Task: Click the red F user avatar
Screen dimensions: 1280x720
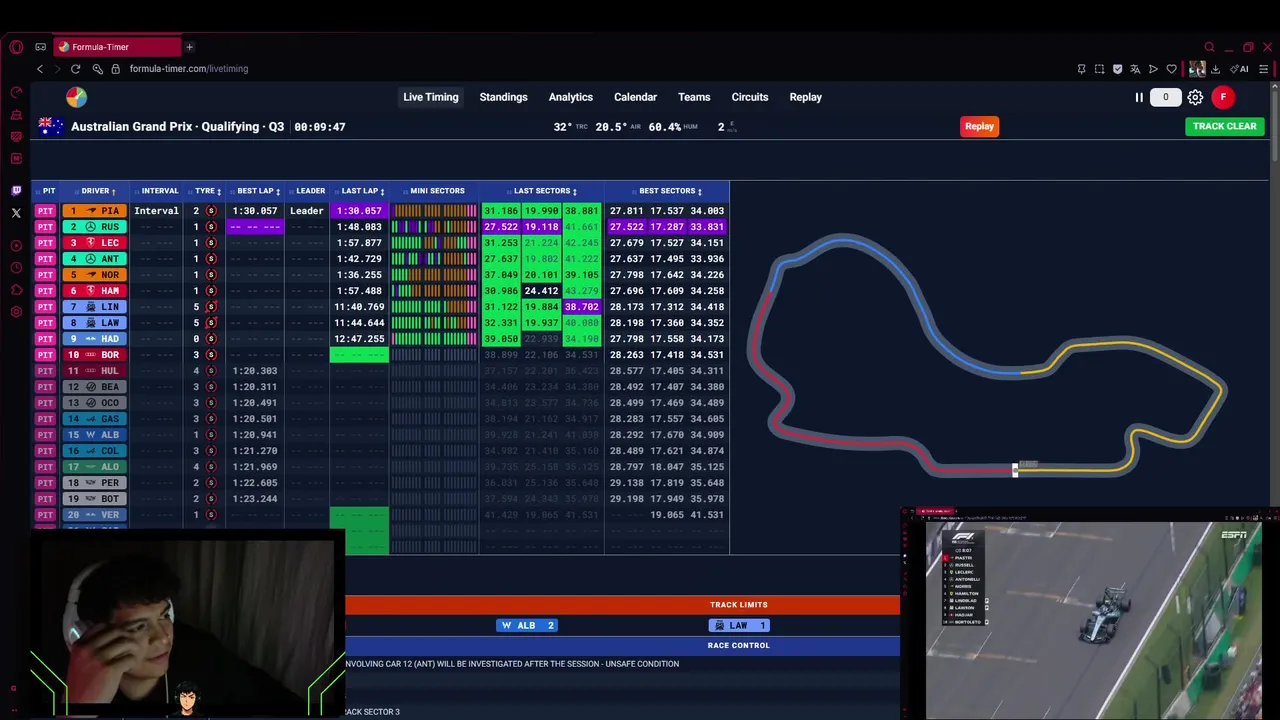Action: (x=1223, y=97)
